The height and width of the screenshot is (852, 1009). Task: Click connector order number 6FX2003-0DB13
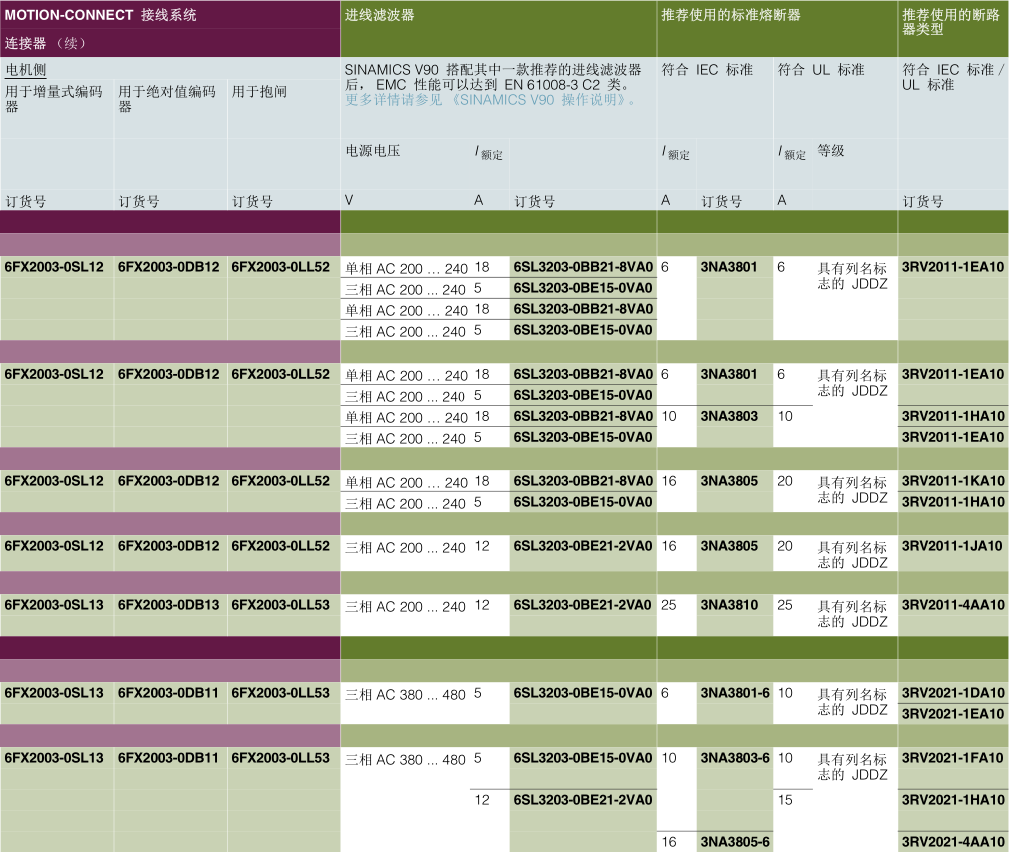click(x=169, y=605)
